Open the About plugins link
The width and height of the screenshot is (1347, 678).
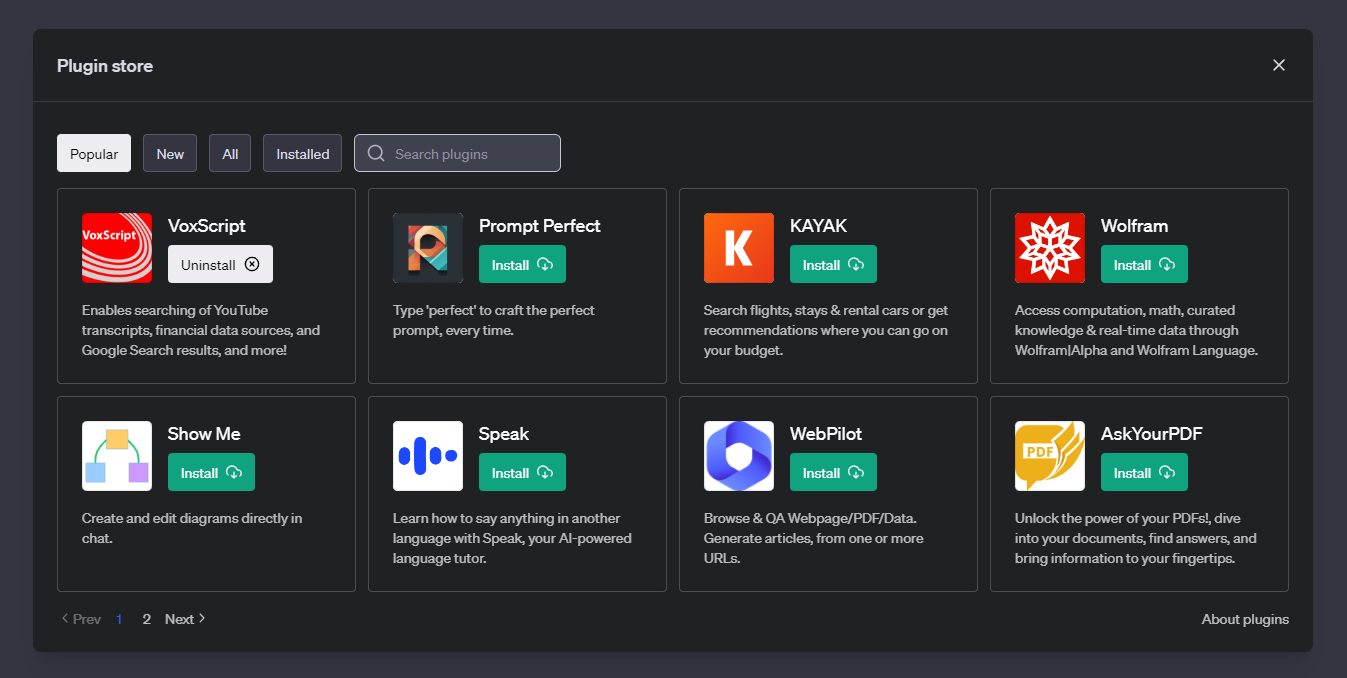click(1245, 619)
